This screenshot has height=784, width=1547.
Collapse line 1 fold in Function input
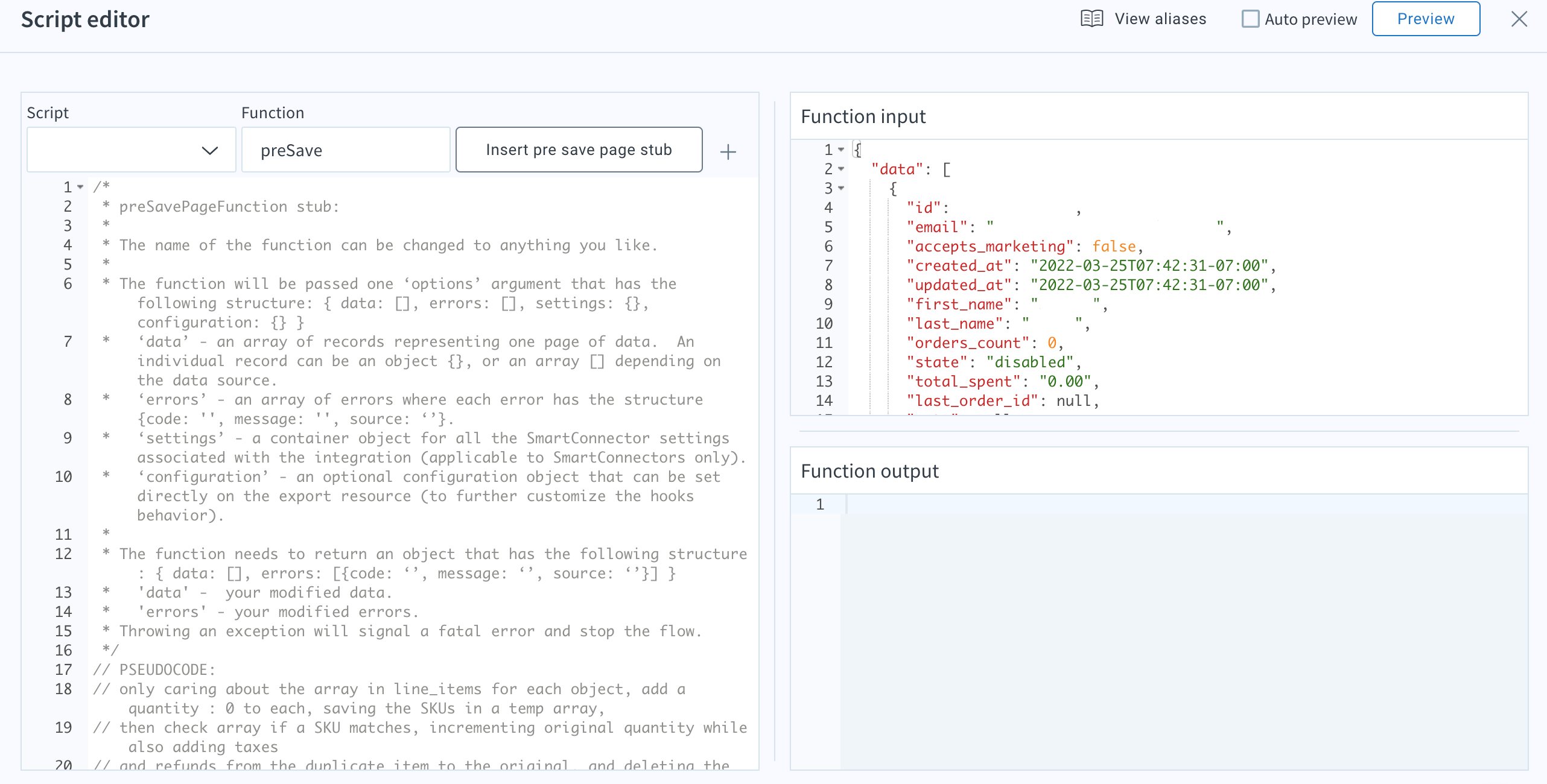[841, 150]
